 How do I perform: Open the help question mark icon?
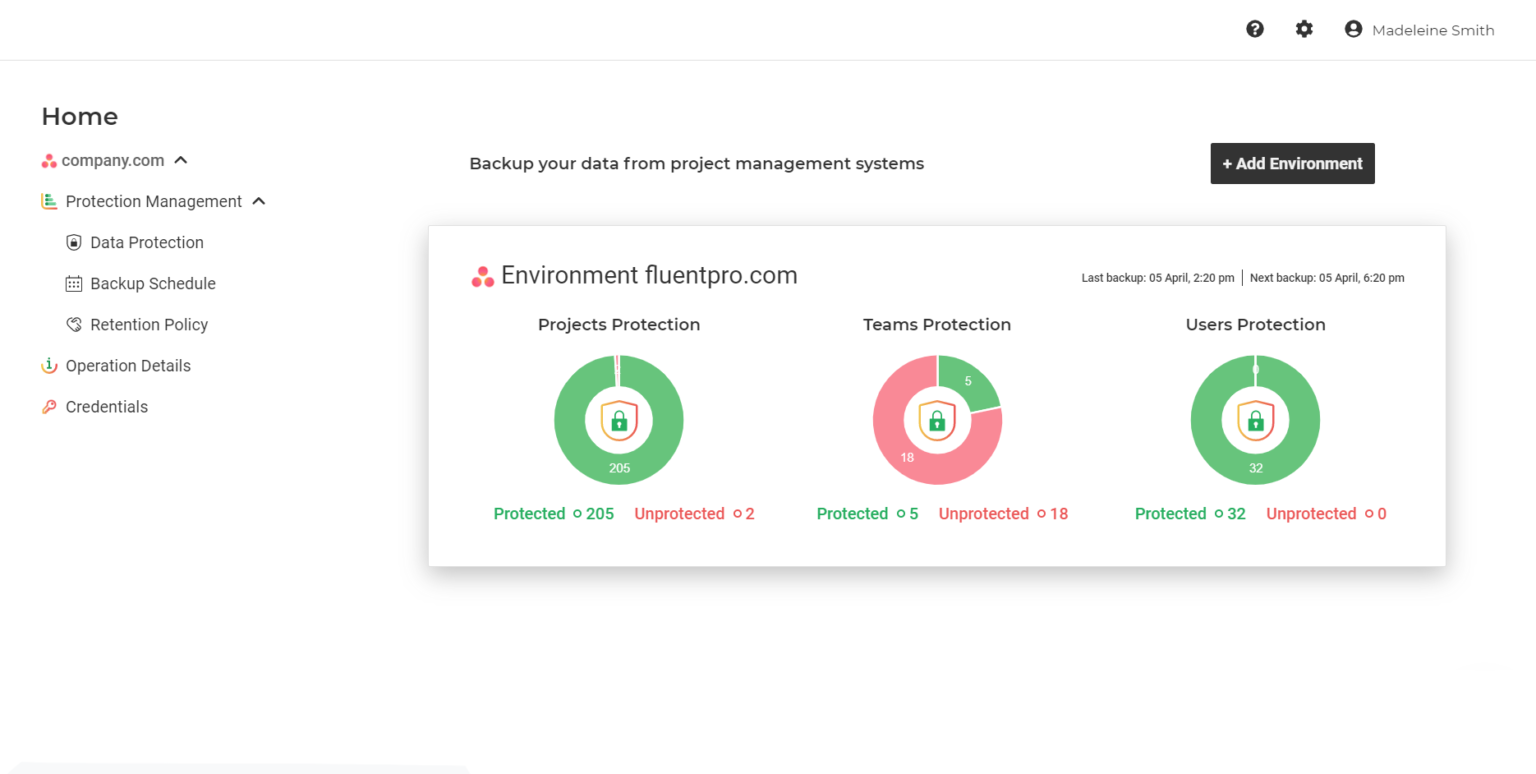pyautogui.click(x=1255, y=29)
